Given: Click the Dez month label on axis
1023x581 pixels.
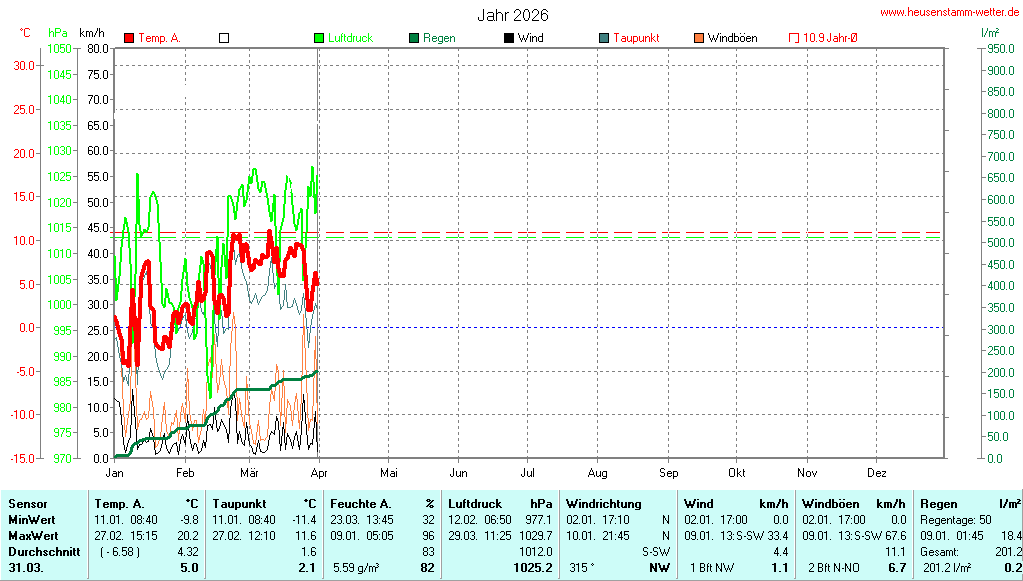Looking at the screenshot, I should click(x=877, y=472).
